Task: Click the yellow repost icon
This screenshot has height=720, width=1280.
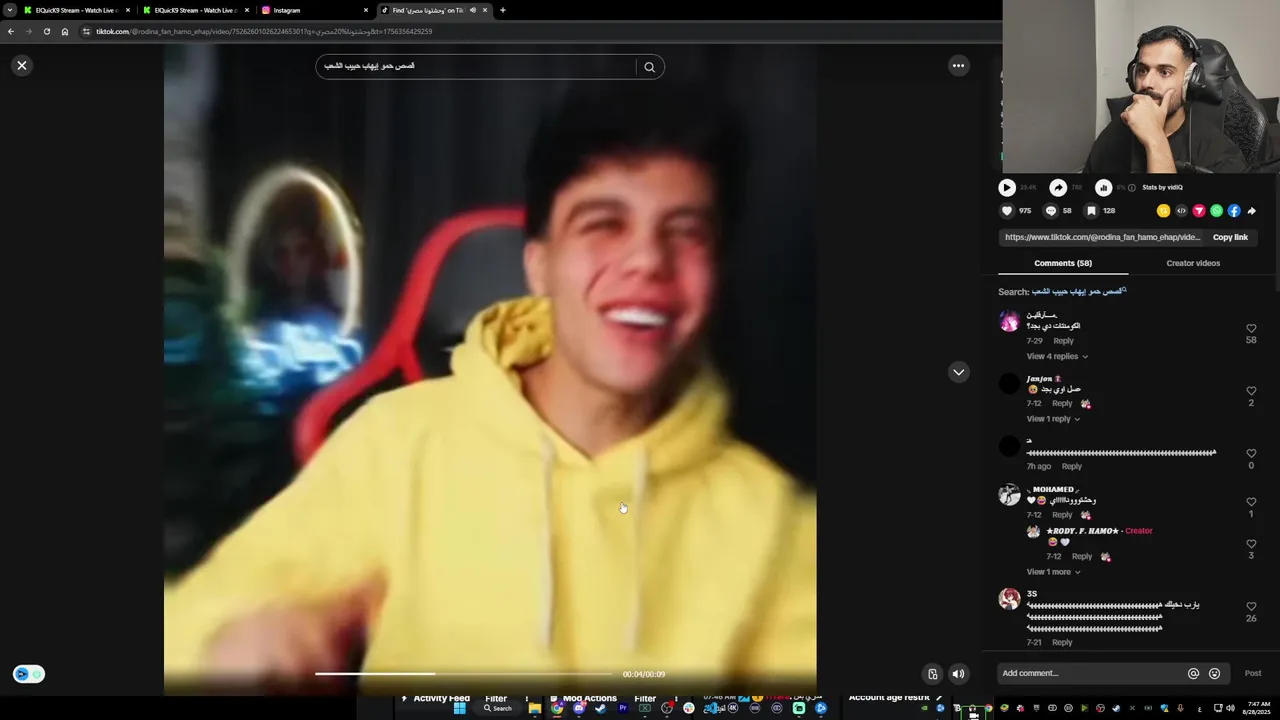Action: (x=1163, y=211)
